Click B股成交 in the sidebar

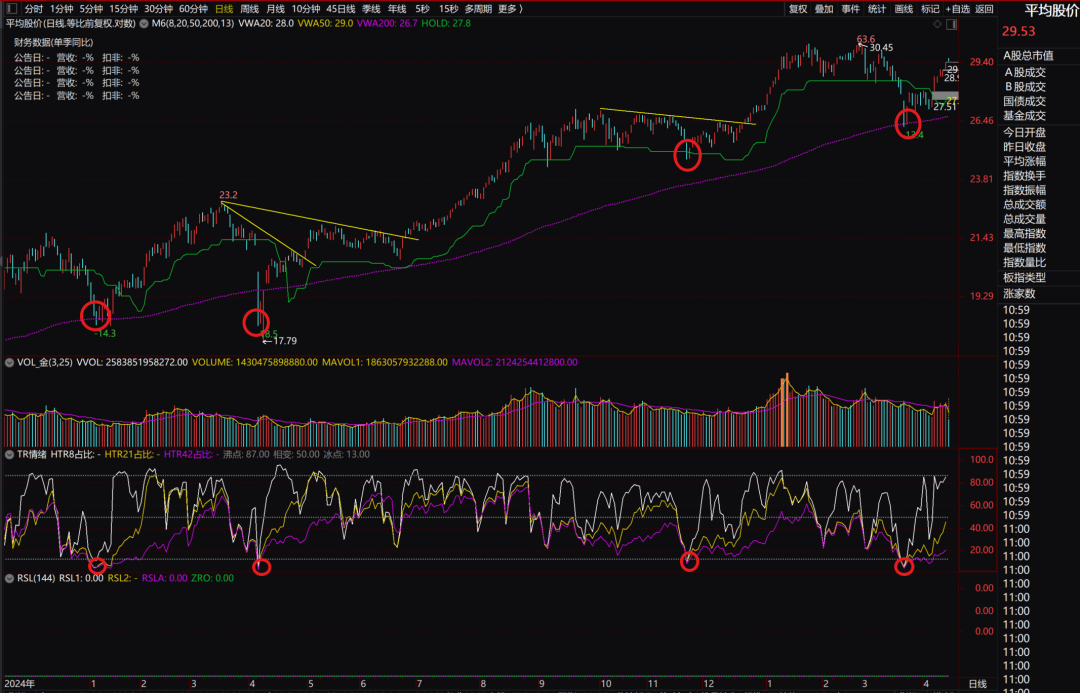(1024, 87)
